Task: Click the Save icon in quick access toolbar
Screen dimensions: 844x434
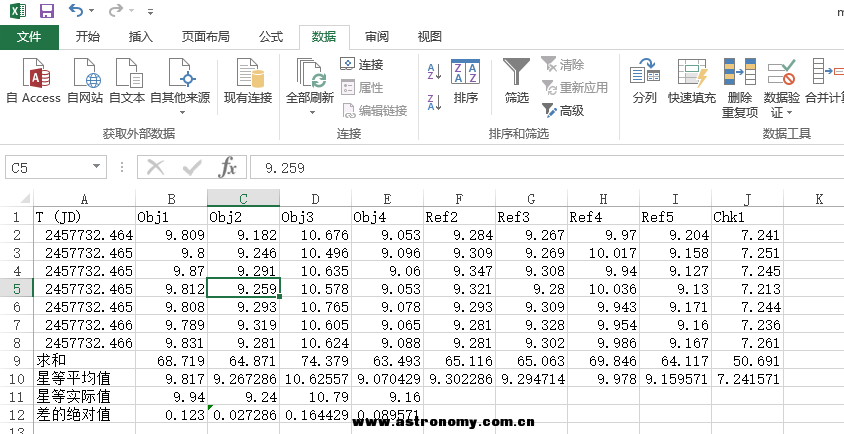Action: click(x=47, y=10)
